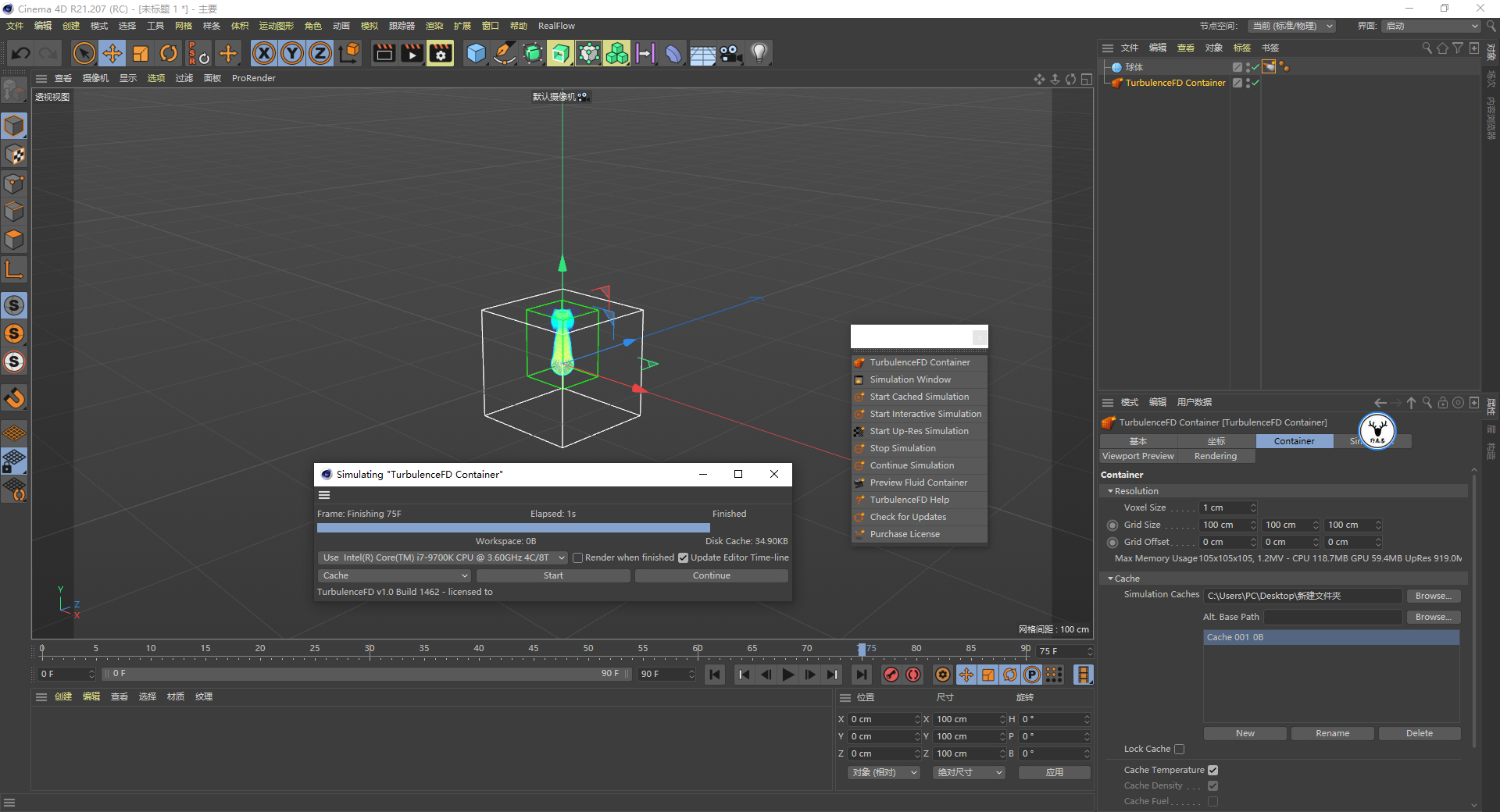Switch to texture mode in left sidebar

[14, 155]
